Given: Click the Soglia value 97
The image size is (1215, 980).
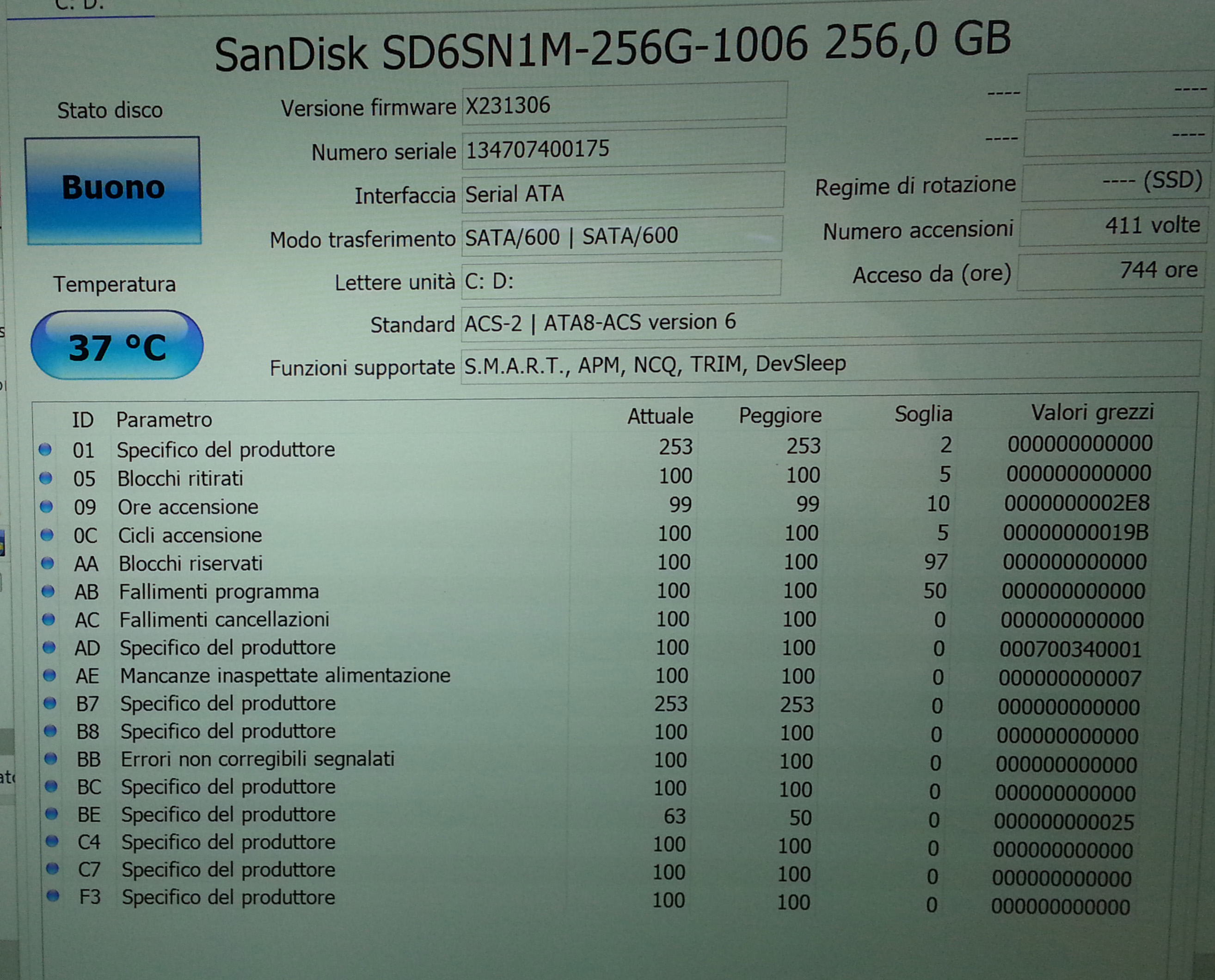Looking at the screenshot, I should (x=936, y=562).
